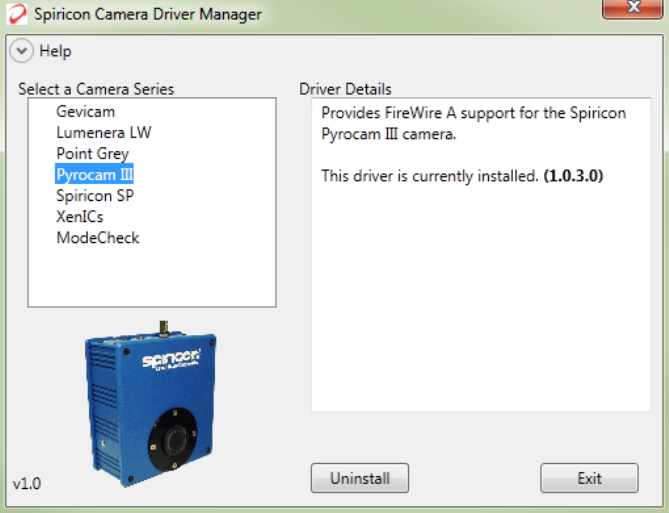The image size is (669, 513).
Task: Select the highlighted Pyrocam III entry
Action: (95, 174)
